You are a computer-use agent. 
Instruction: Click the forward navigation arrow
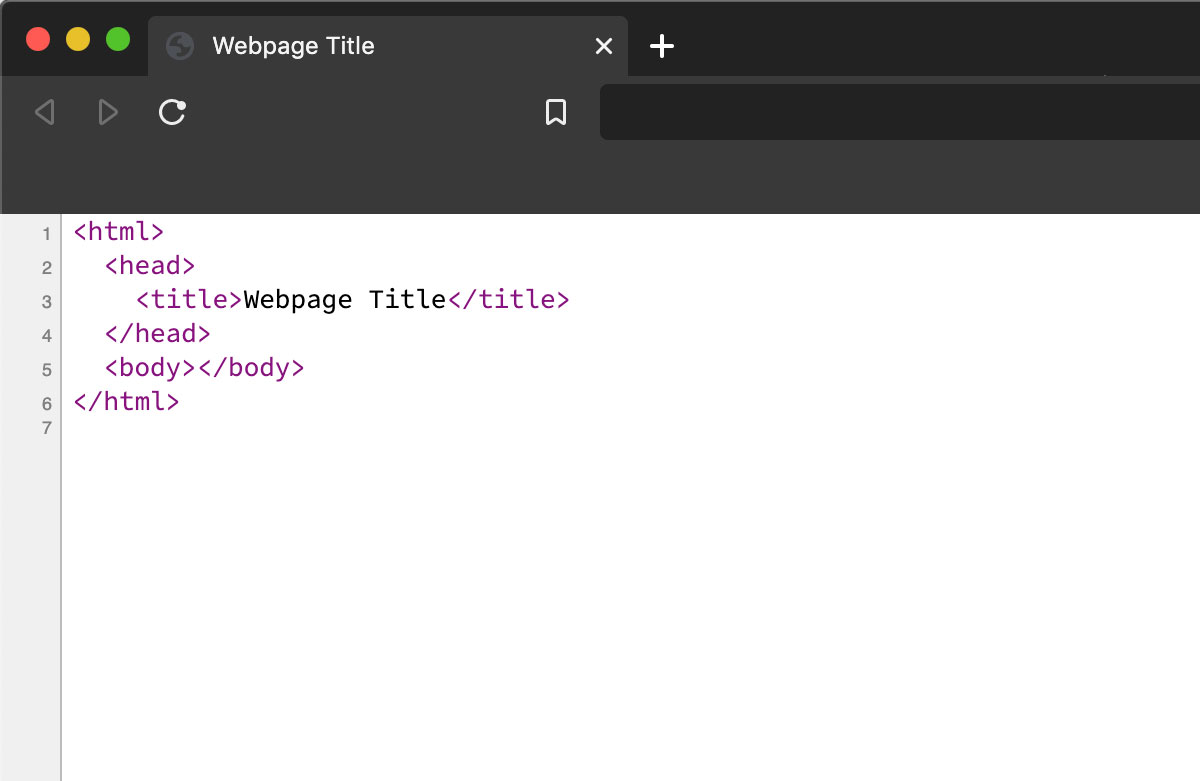108,112
